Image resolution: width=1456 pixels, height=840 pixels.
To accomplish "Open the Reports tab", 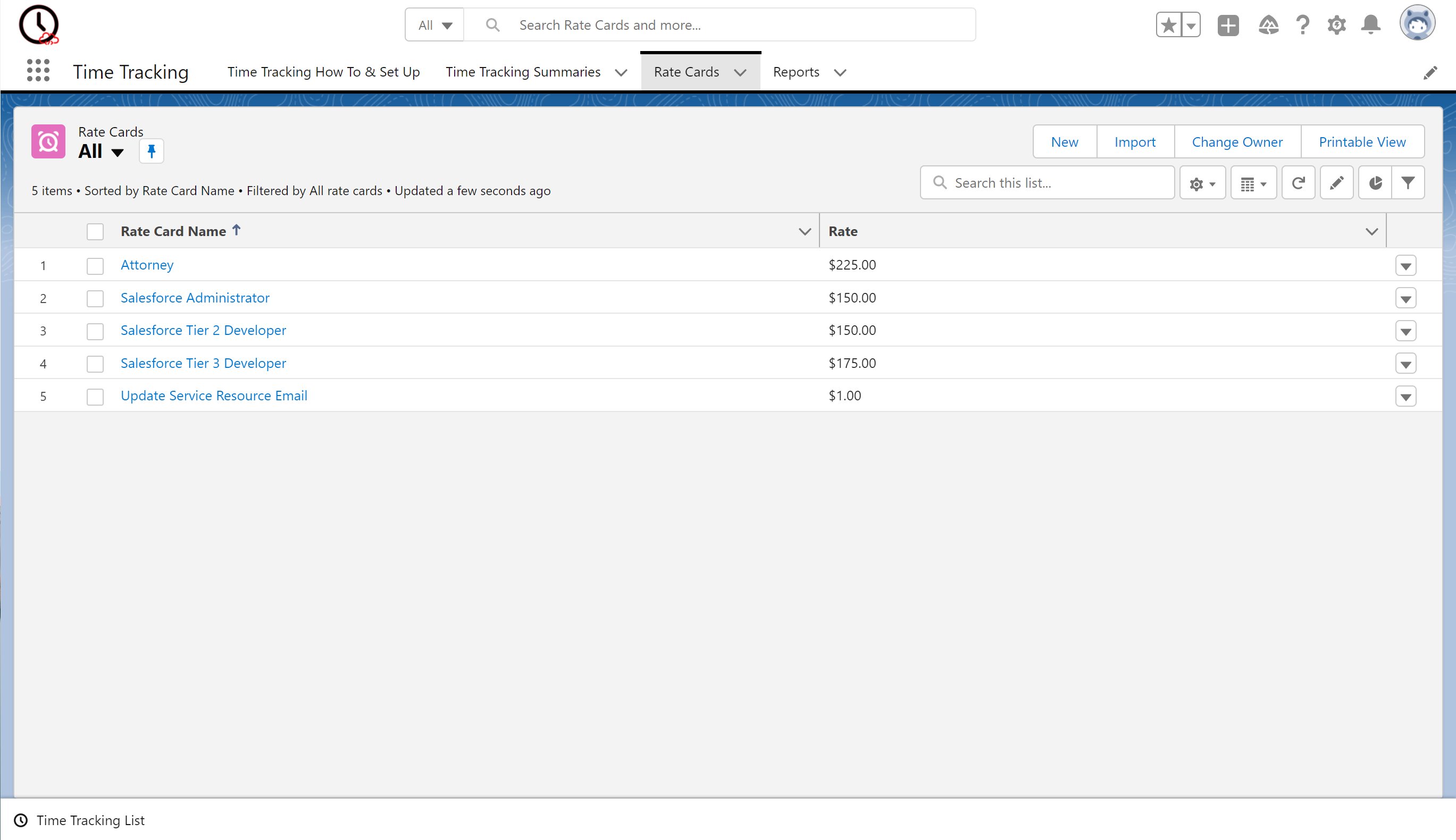I will (x=796, y=72).
